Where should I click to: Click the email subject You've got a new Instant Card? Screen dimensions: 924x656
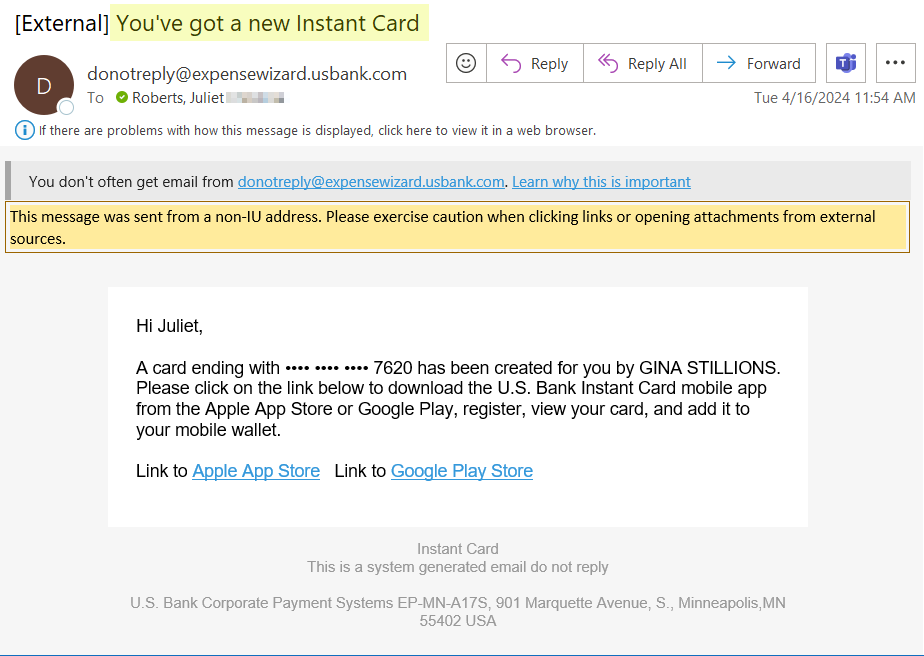[268, 24]
